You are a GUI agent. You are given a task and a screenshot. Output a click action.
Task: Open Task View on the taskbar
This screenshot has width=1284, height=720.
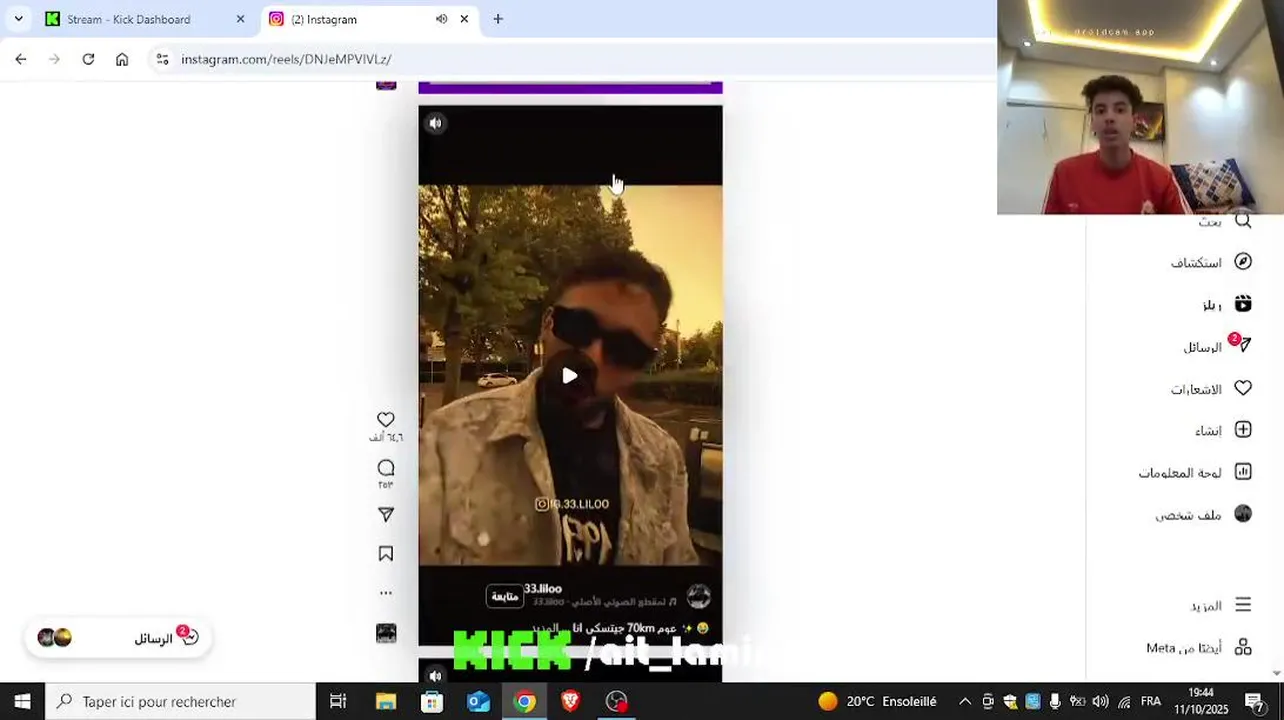click(x=338, y=701)
